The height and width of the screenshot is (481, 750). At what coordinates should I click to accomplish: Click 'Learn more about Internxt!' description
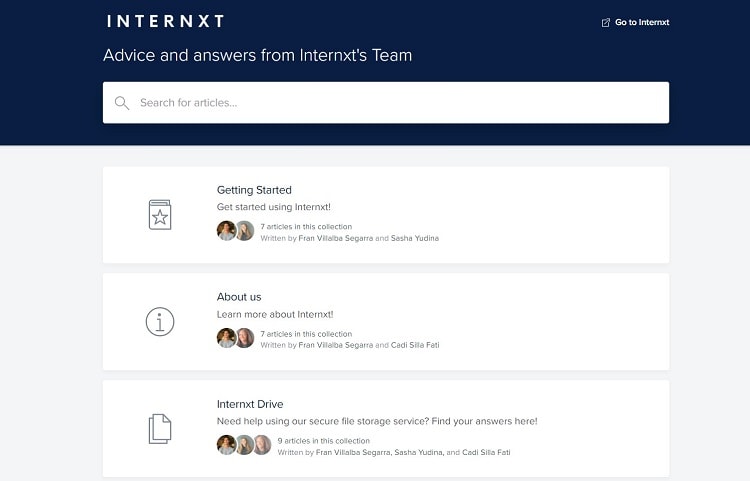275,314
